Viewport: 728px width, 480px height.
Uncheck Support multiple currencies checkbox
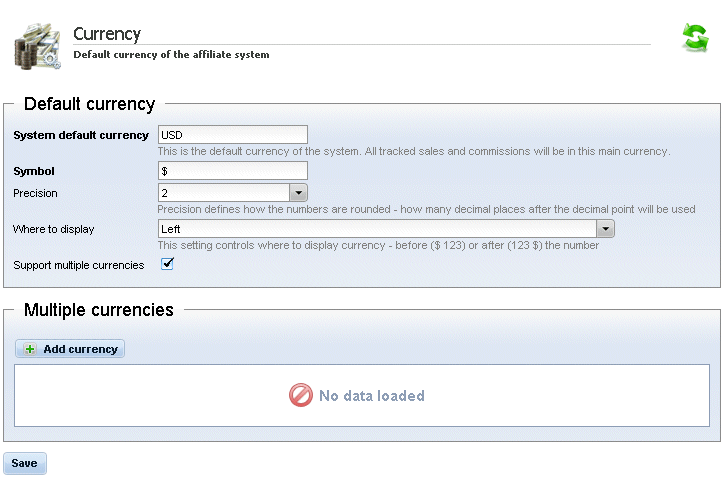[x=167, y=264]
